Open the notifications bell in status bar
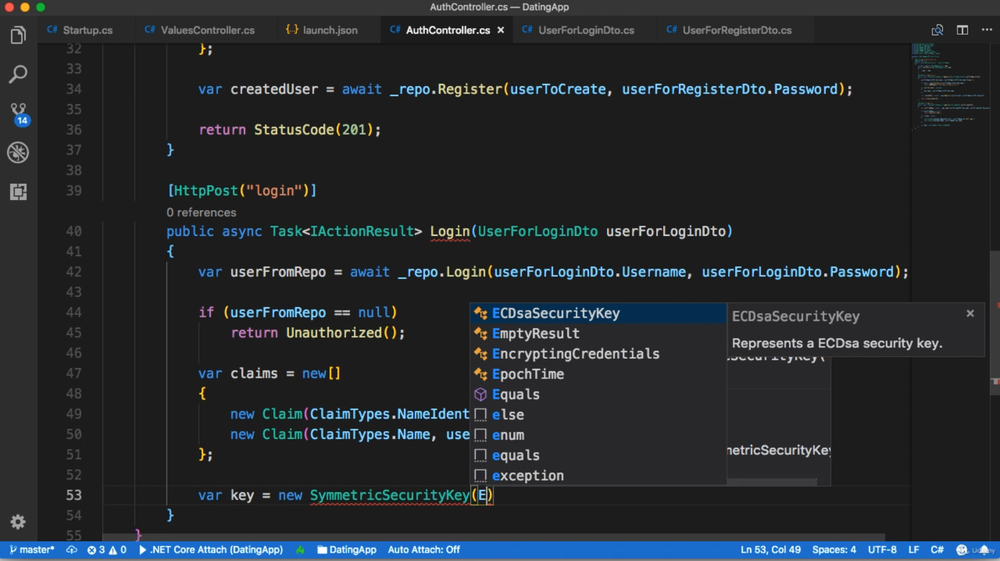 pyautogui.click(x=985, y=550)
